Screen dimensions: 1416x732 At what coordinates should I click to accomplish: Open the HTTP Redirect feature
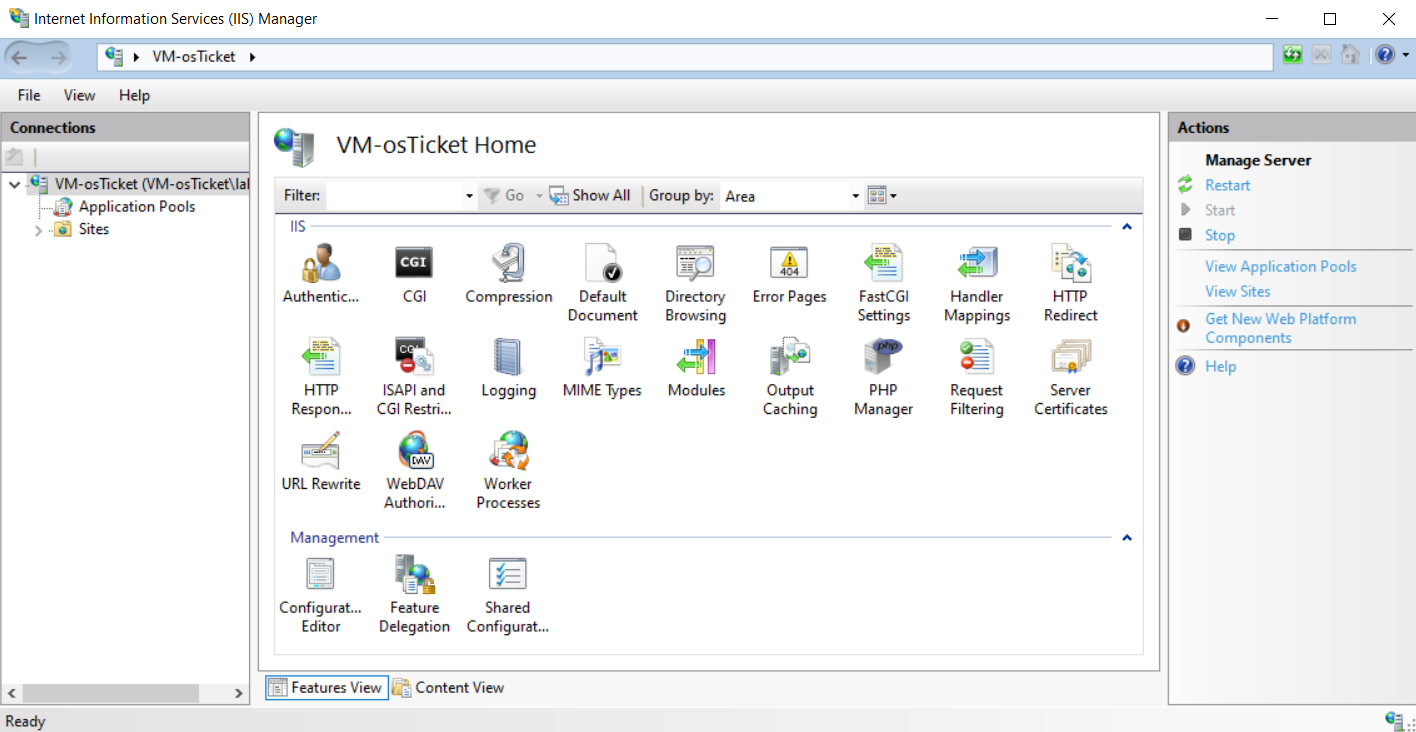click(1070, 284)
